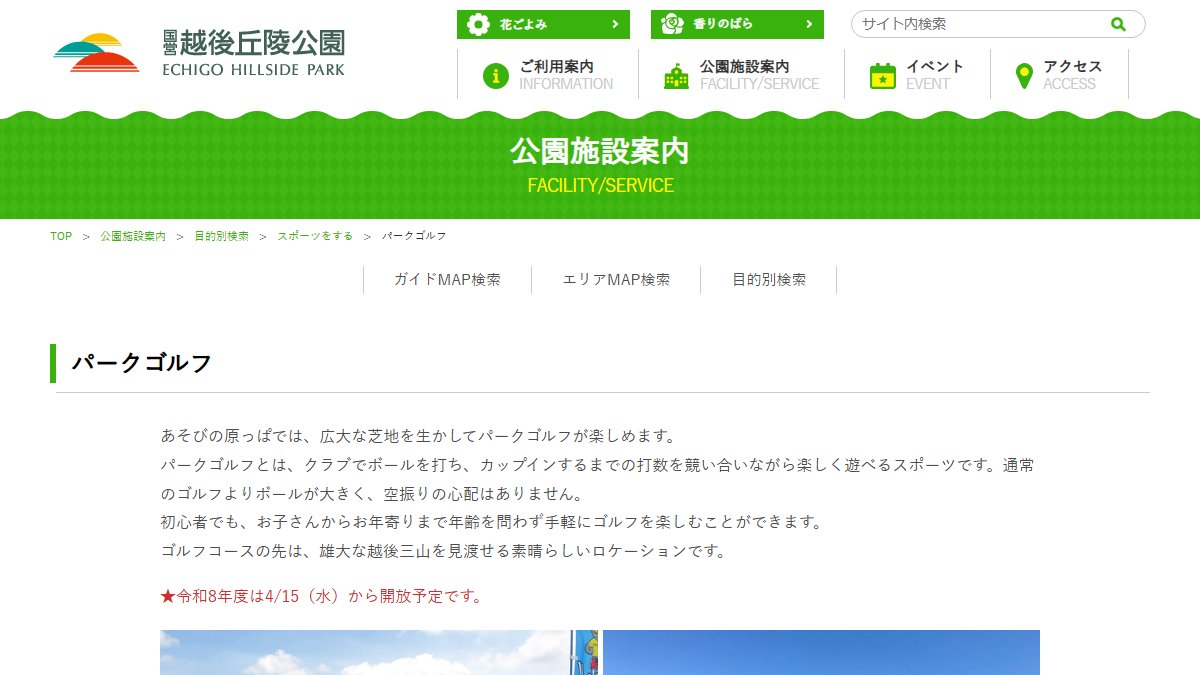Click the event calendar star icon
Viewport: 1200px width, 675px height.
click(x=882, y=75)
